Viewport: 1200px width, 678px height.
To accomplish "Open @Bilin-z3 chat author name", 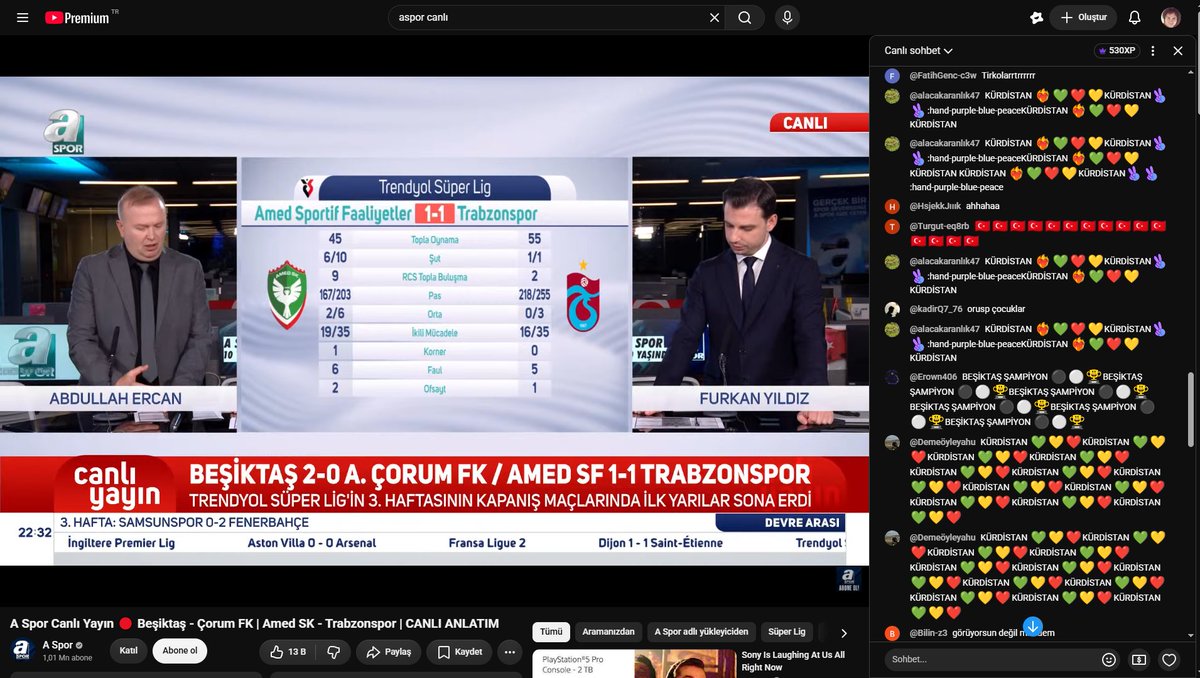I will point(928,633).
